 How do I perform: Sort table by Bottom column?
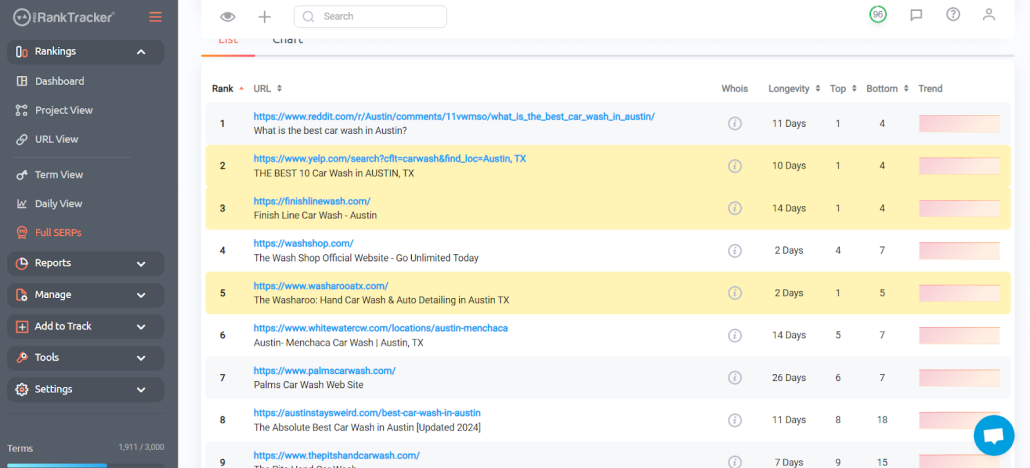point(887,89)
